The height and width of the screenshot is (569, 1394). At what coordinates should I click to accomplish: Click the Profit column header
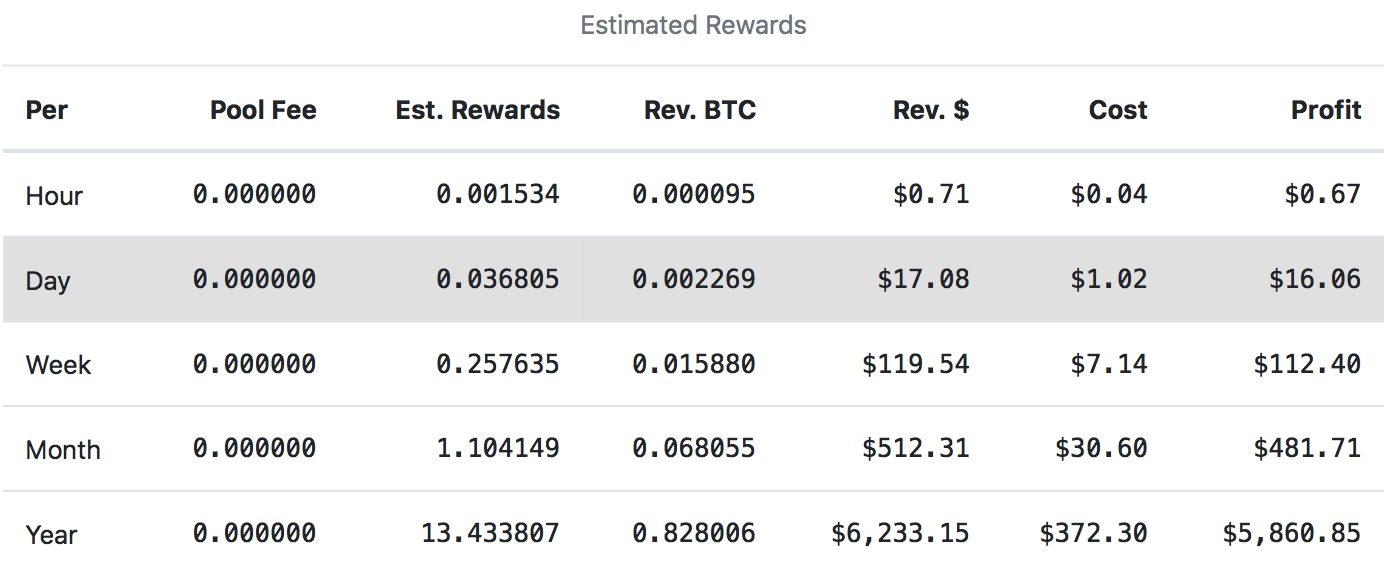pos(1326,110)
